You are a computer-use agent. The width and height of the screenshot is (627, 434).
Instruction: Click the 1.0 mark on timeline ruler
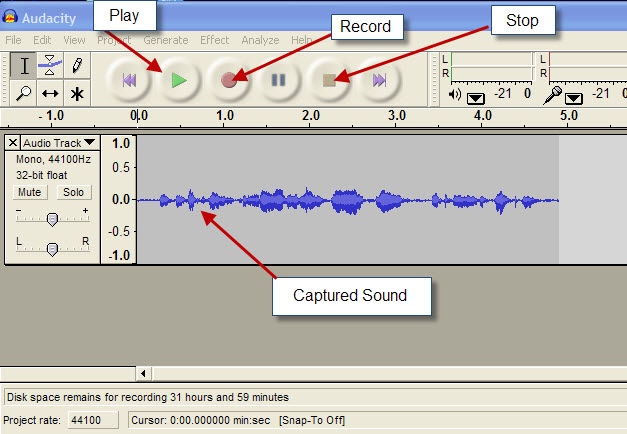pos(225,116)
